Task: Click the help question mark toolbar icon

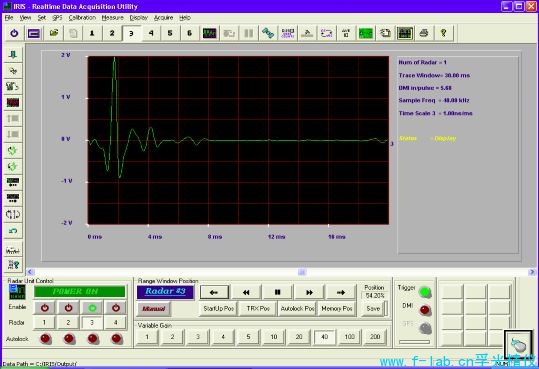Action: 443,33
